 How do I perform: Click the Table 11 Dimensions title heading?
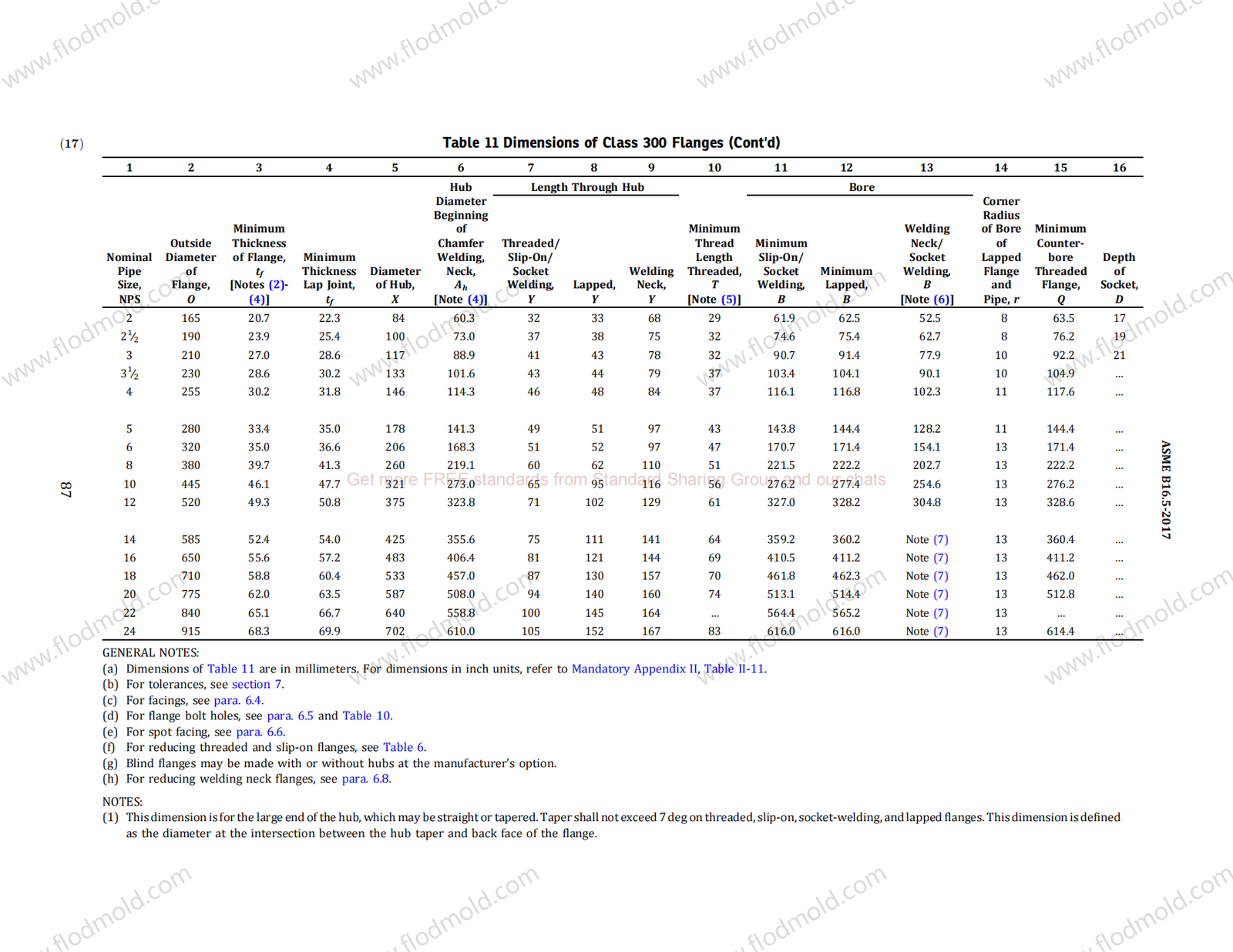point(611,142)
